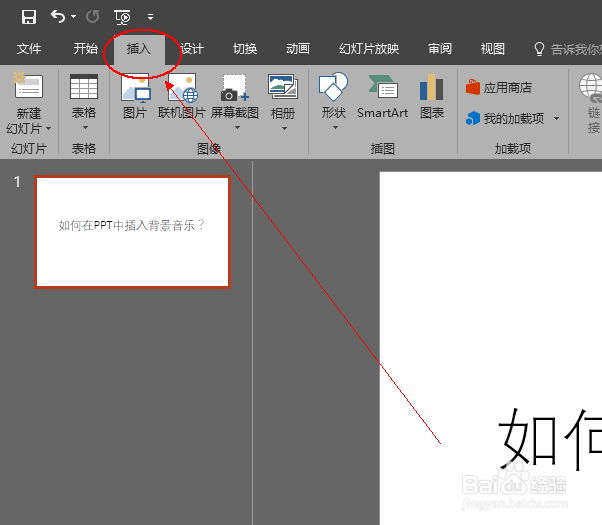Undo the last action
Screen dimensions: 602x525
pos(58,17)
